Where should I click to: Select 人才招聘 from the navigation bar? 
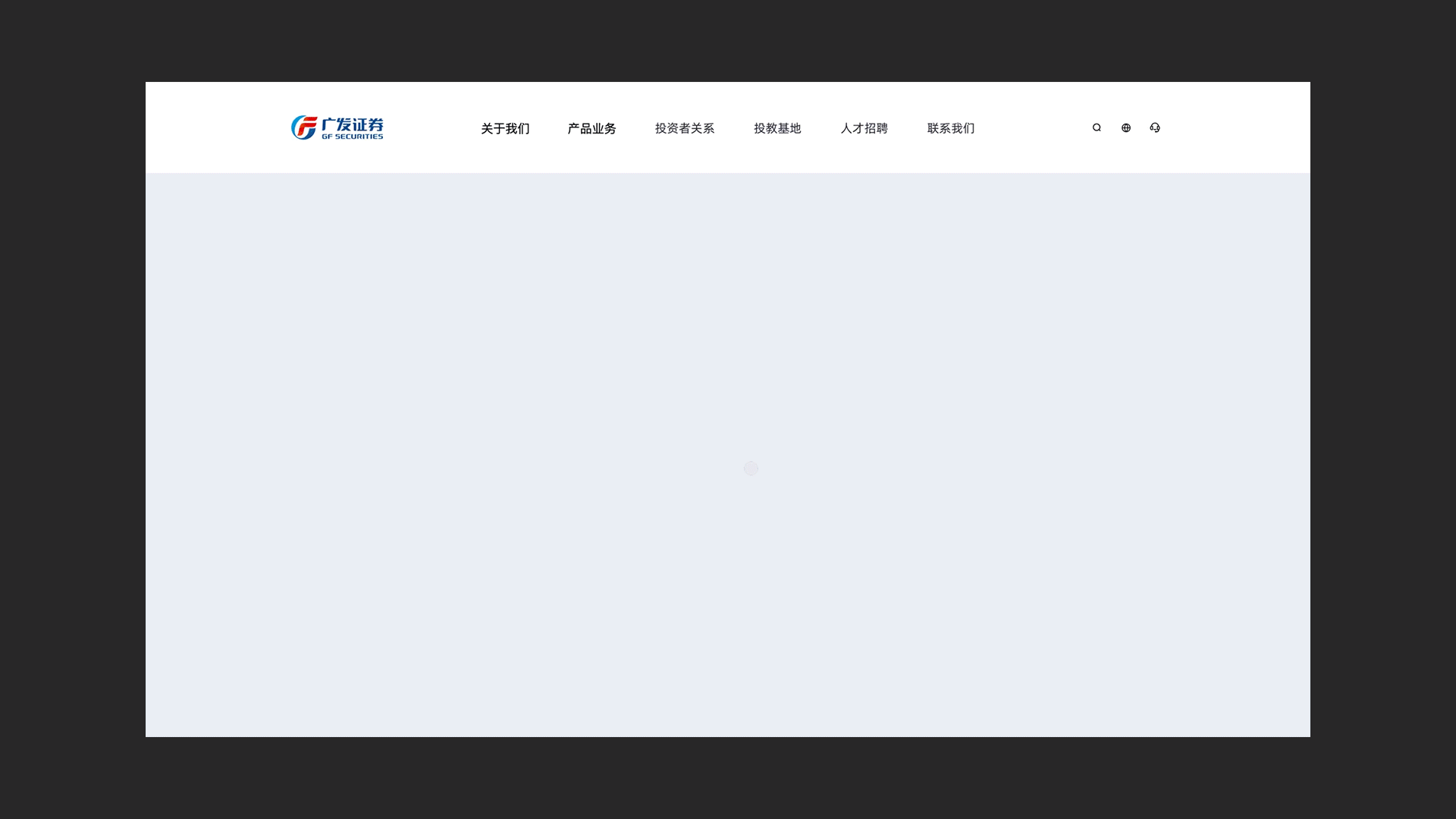[864, 128]
